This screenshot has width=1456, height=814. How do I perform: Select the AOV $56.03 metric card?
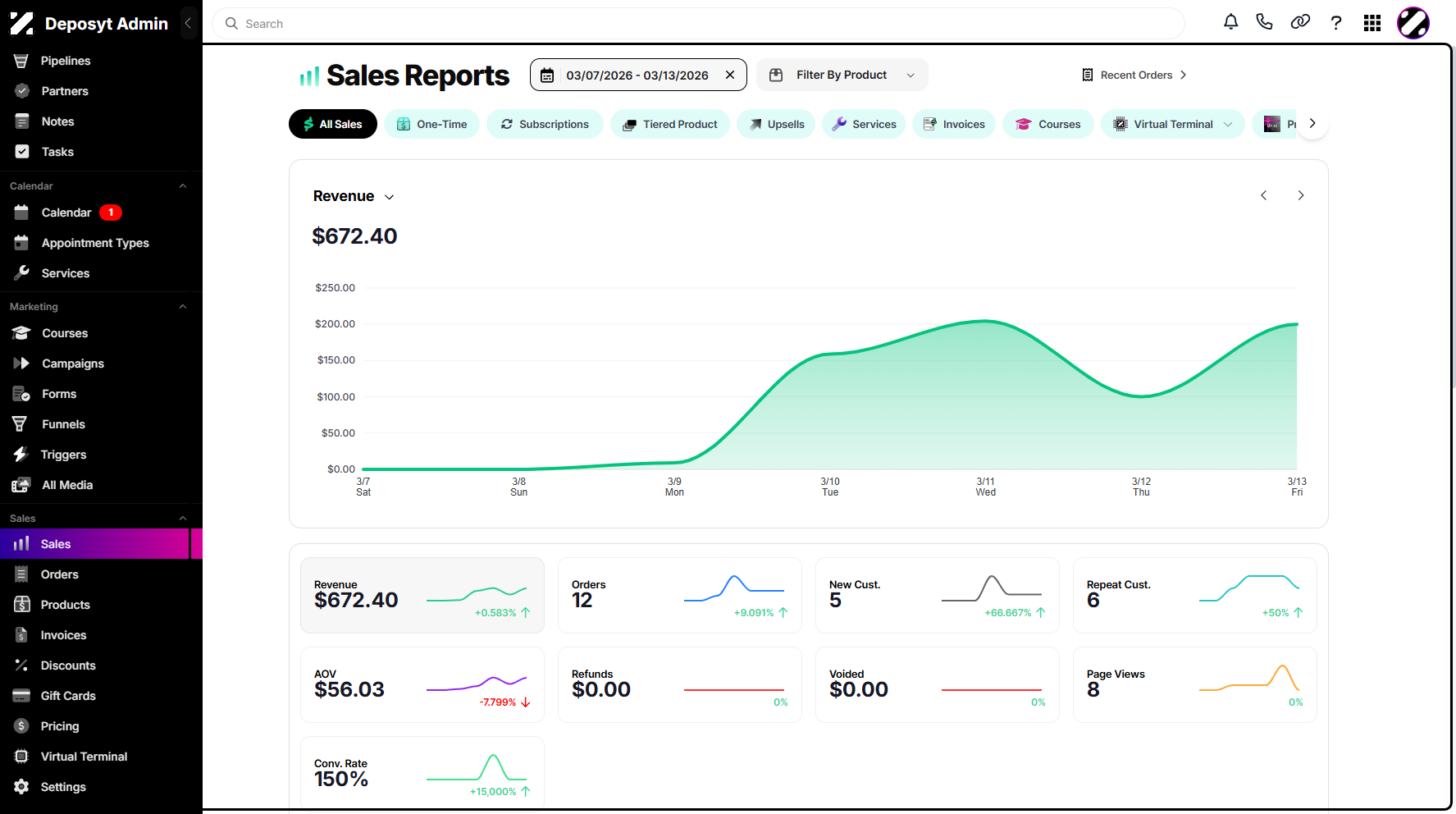[422, 684]
